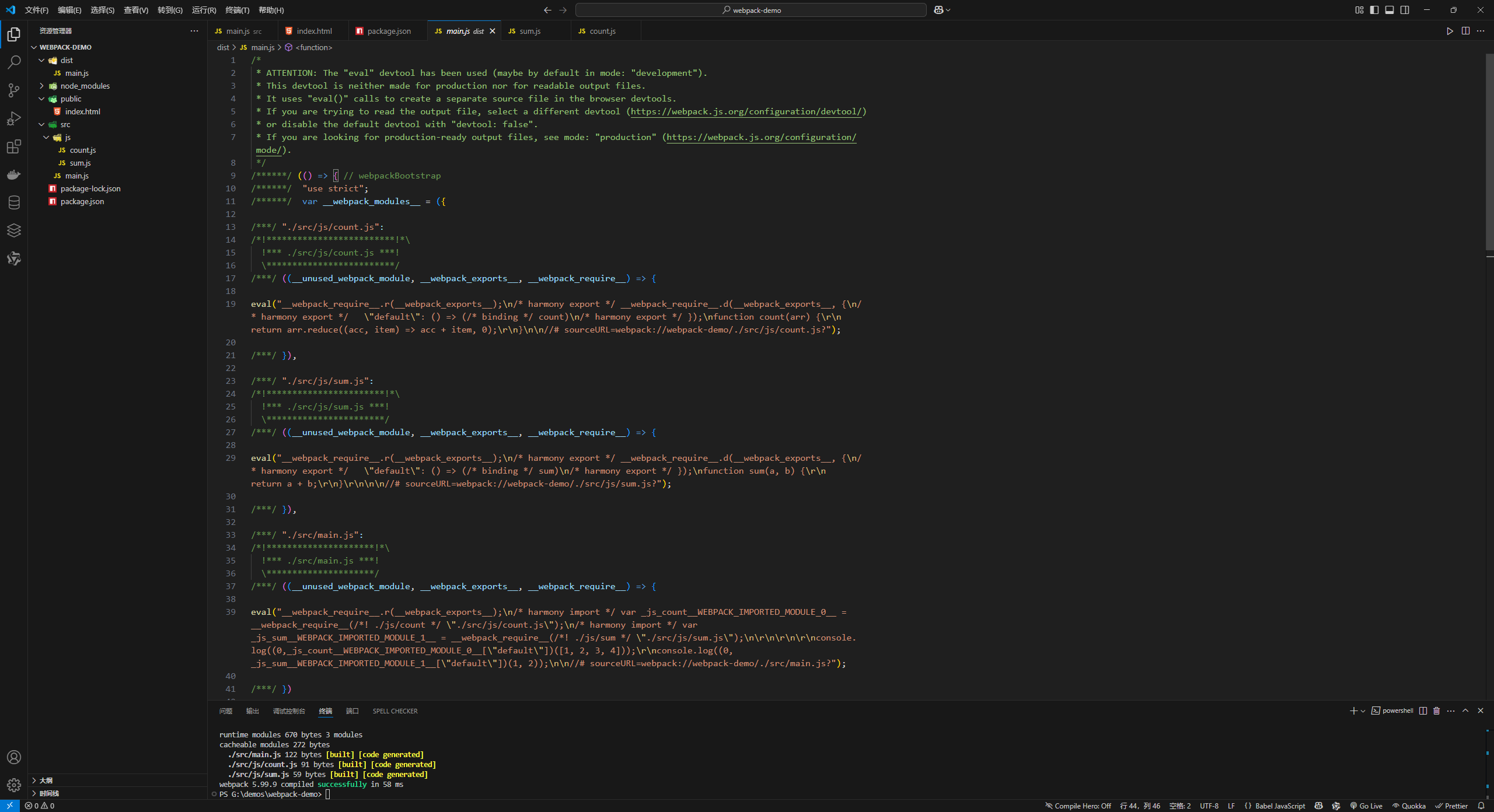Expand the 时间线 timeline section
Screen dimensions: 1494x812
[117, 793]
